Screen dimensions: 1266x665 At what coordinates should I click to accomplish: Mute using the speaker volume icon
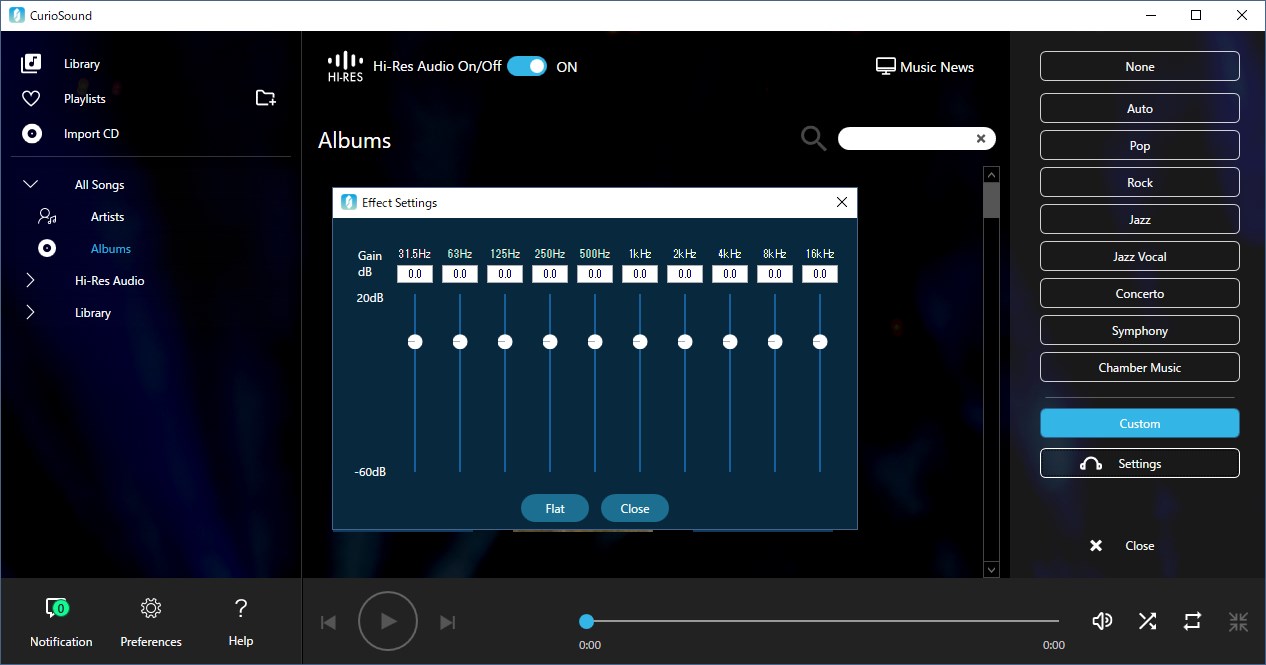click(1102, 621)
